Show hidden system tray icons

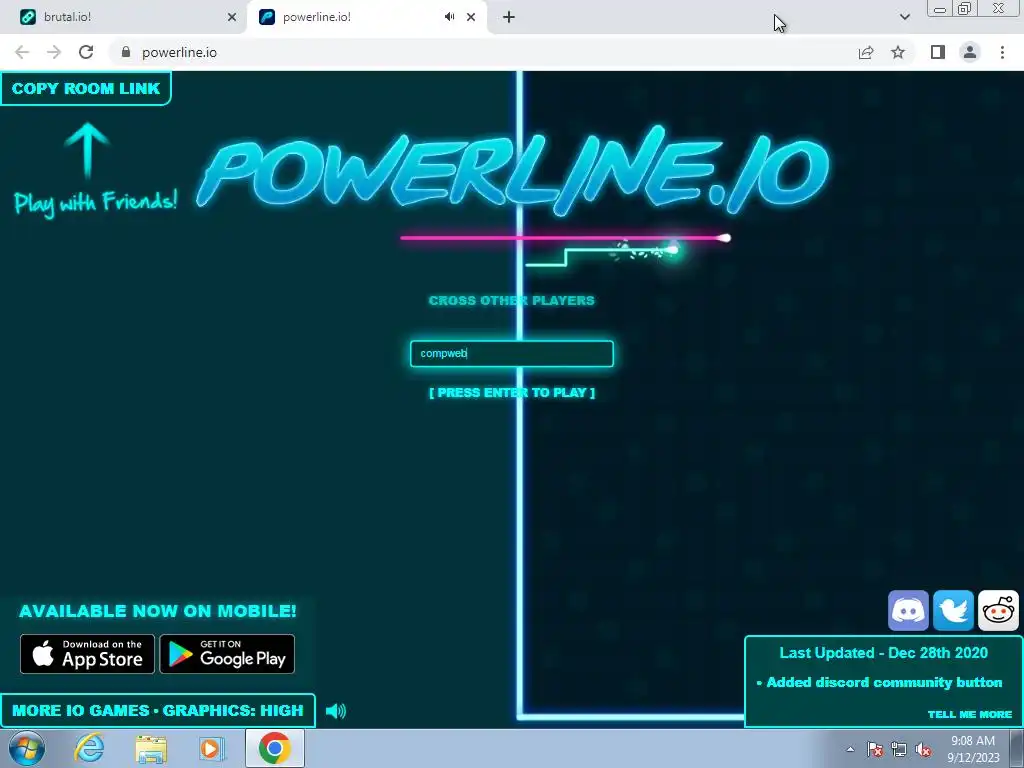850,749
